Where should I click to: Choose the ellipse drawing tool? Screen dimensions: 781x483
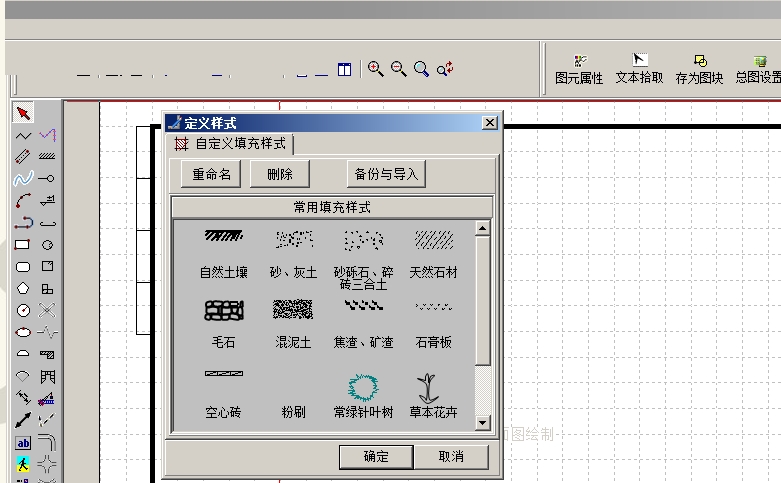[23, 332]
